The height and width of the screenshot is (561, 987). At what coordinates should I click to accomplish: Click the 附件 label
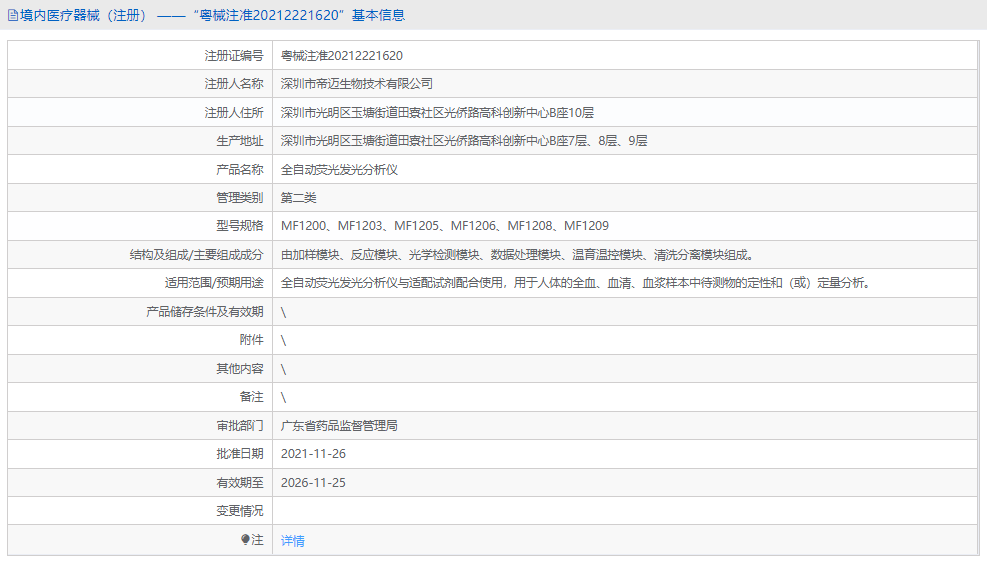click(x=252, y=339)
